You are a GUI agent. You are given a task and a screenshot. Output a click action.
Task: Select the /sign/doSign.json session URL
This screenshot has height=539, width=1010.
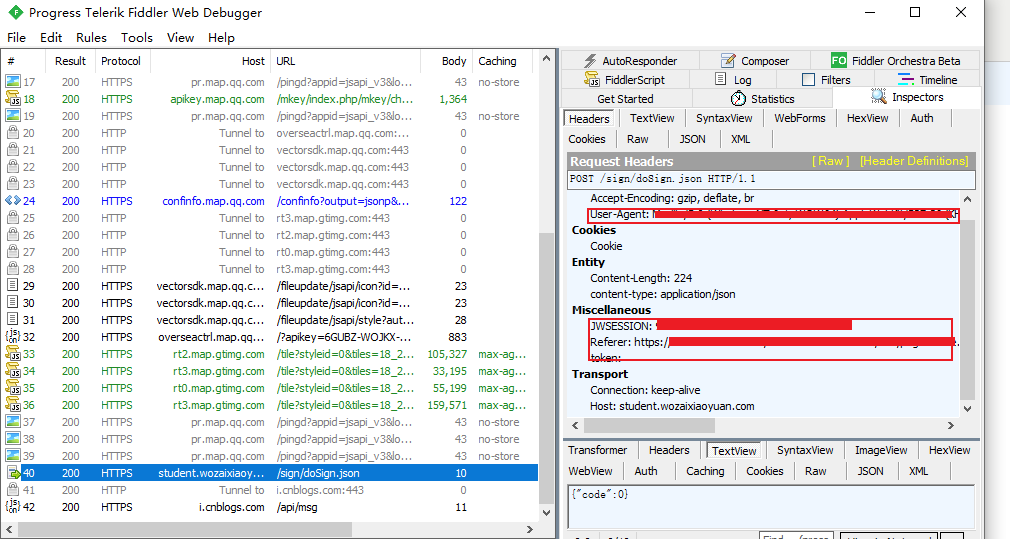coord(318,473)
